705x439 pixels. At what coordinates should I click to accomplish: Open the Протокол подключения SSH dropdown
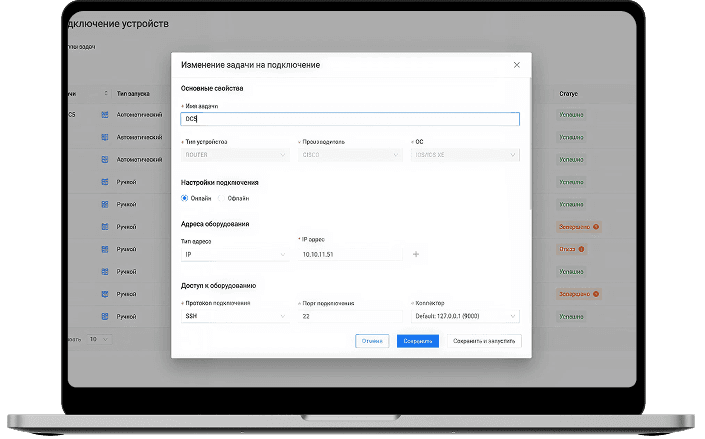pyautogui.click(x=234, y=316)
